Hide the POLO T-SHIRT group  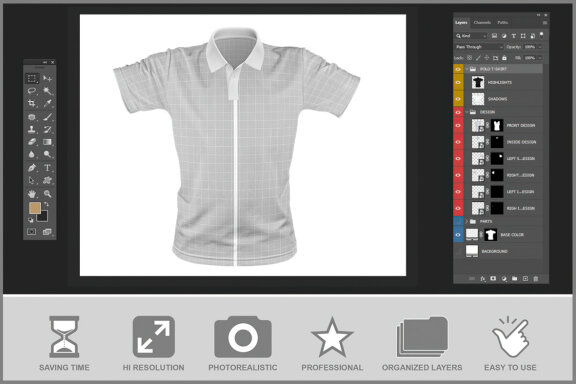[x=458, y=69]
